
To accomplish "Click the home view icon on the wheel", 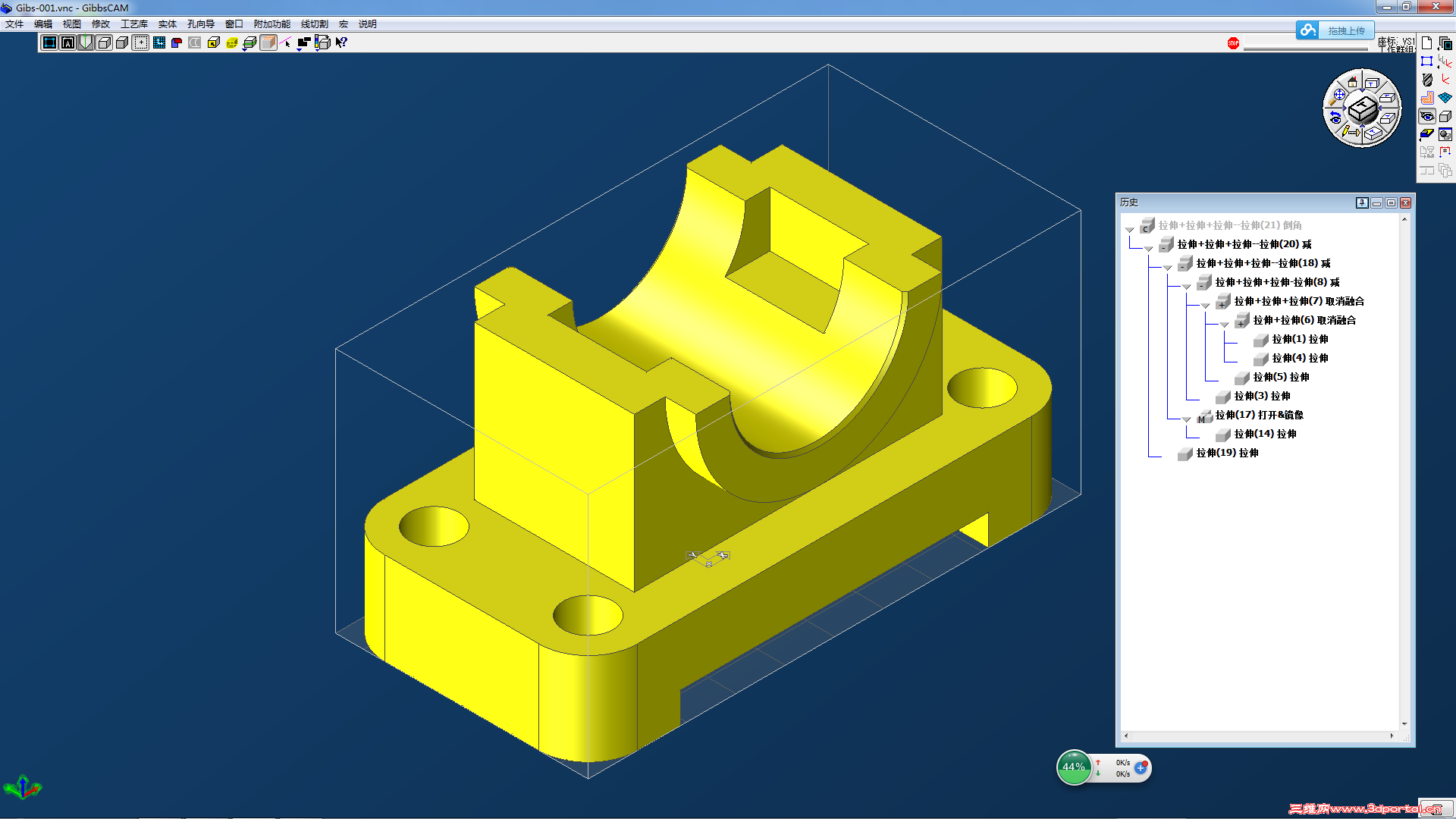I will 1352,82.
